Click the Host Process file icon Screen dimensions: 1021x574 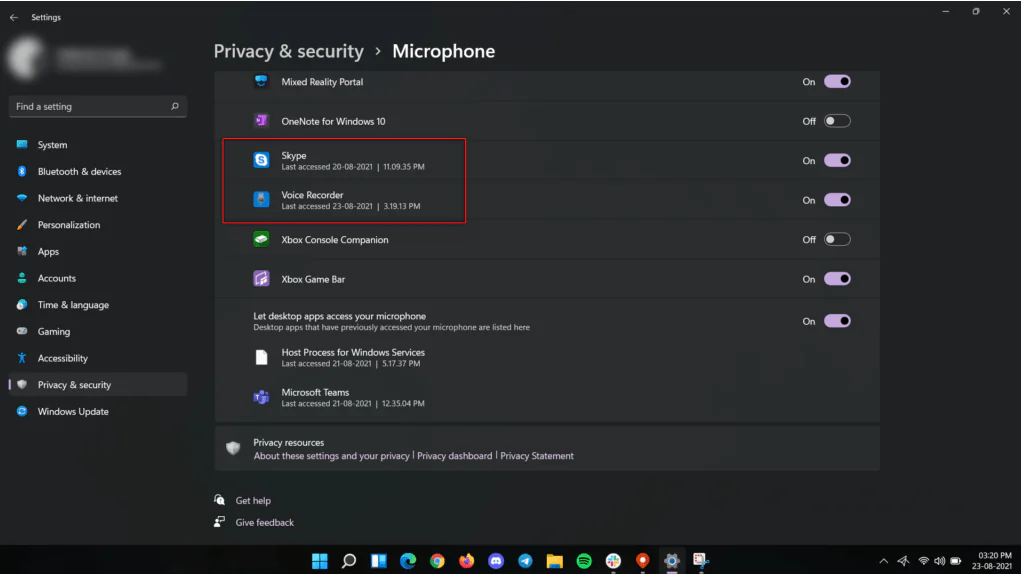[261, 357]
